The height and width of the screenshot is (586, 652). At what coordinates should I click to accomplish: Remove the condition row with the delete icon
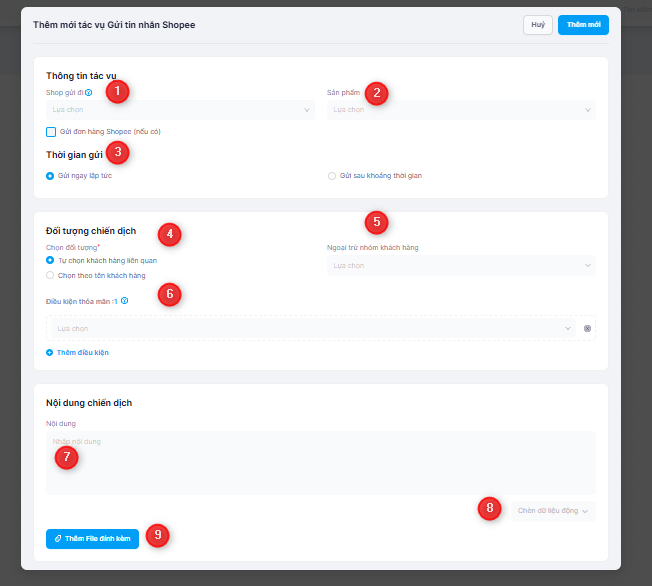pyautogui.click(x=587, y=328)
